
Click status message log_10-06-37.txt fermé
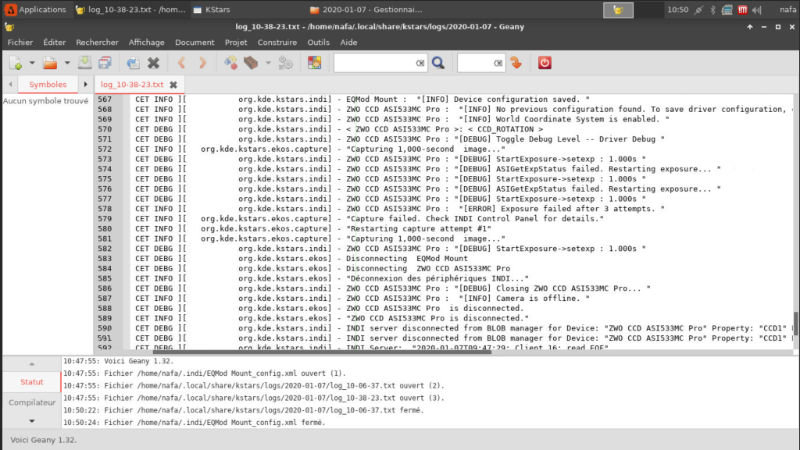point(244,410)
